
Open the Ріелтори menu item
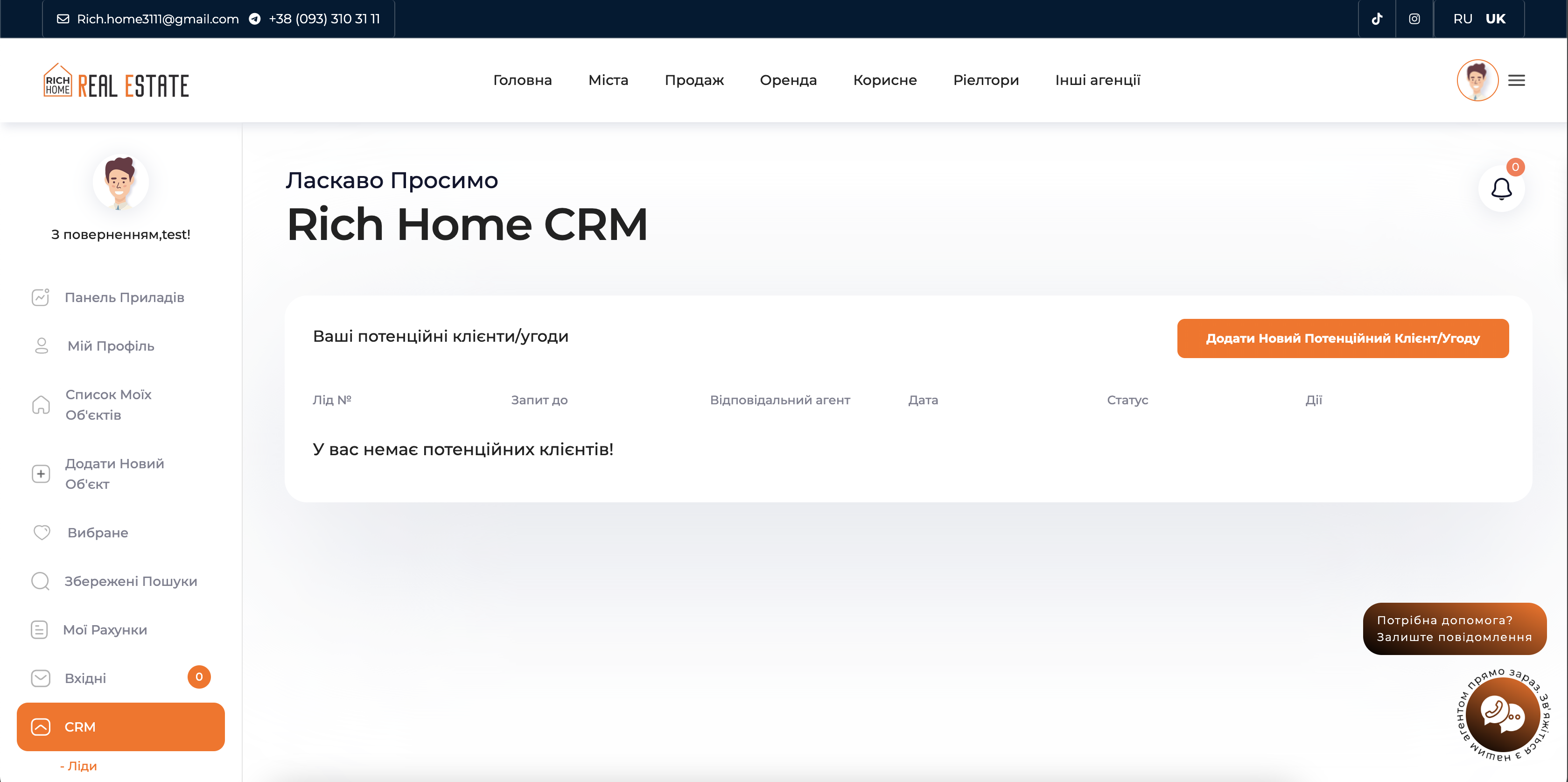(x=986, y=80)
